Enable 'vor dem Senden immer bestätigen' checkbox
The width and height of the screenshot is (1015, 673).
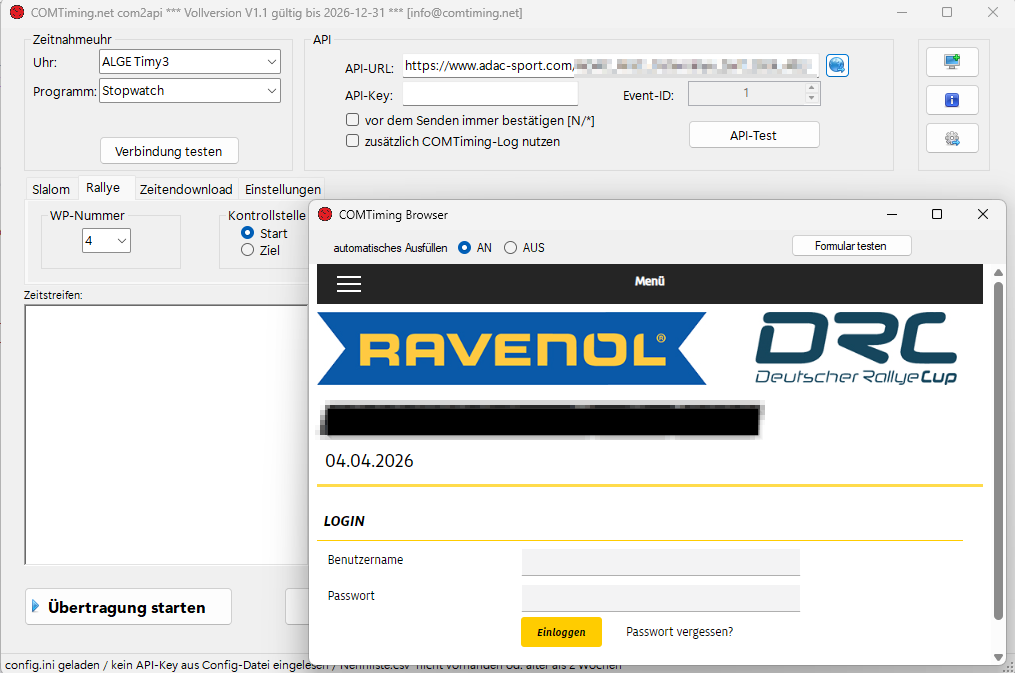353,120
